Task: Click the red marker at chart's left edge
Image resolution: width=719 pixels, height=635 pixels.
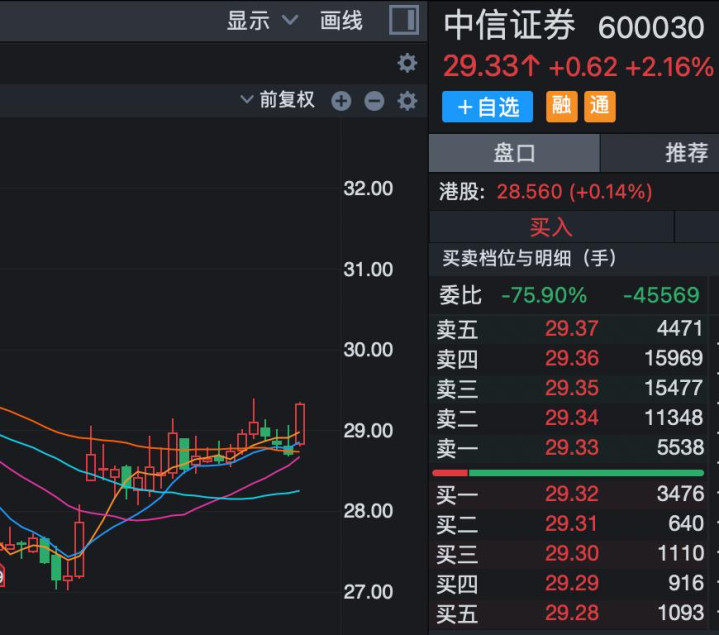Action: [2, 575]
